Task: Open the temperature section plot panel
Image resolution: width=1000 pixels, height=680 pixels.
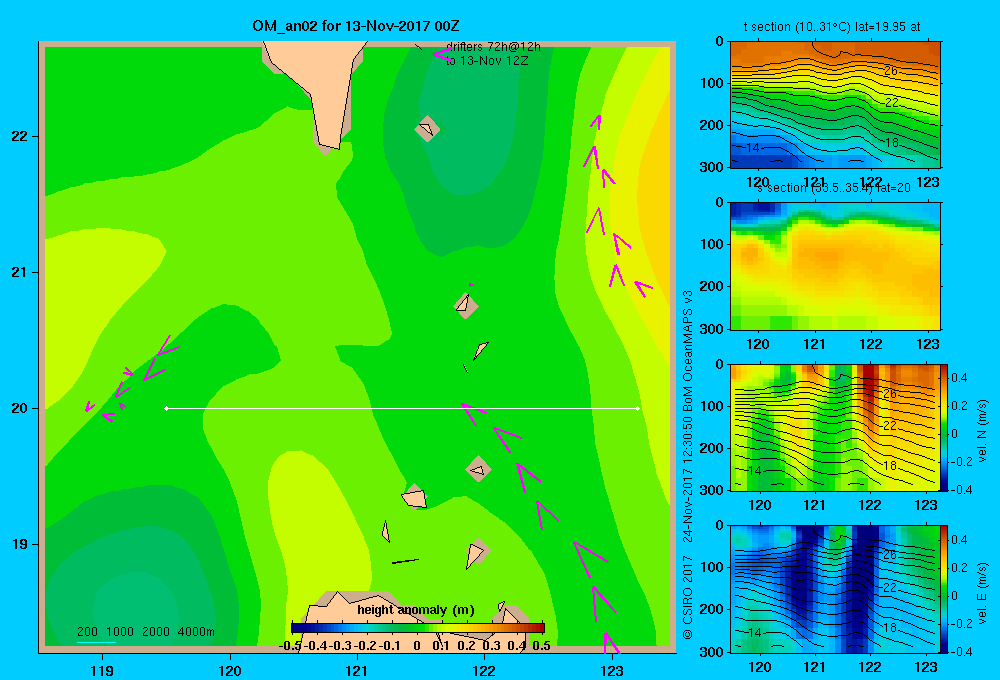Action: (x=835, y=105)
